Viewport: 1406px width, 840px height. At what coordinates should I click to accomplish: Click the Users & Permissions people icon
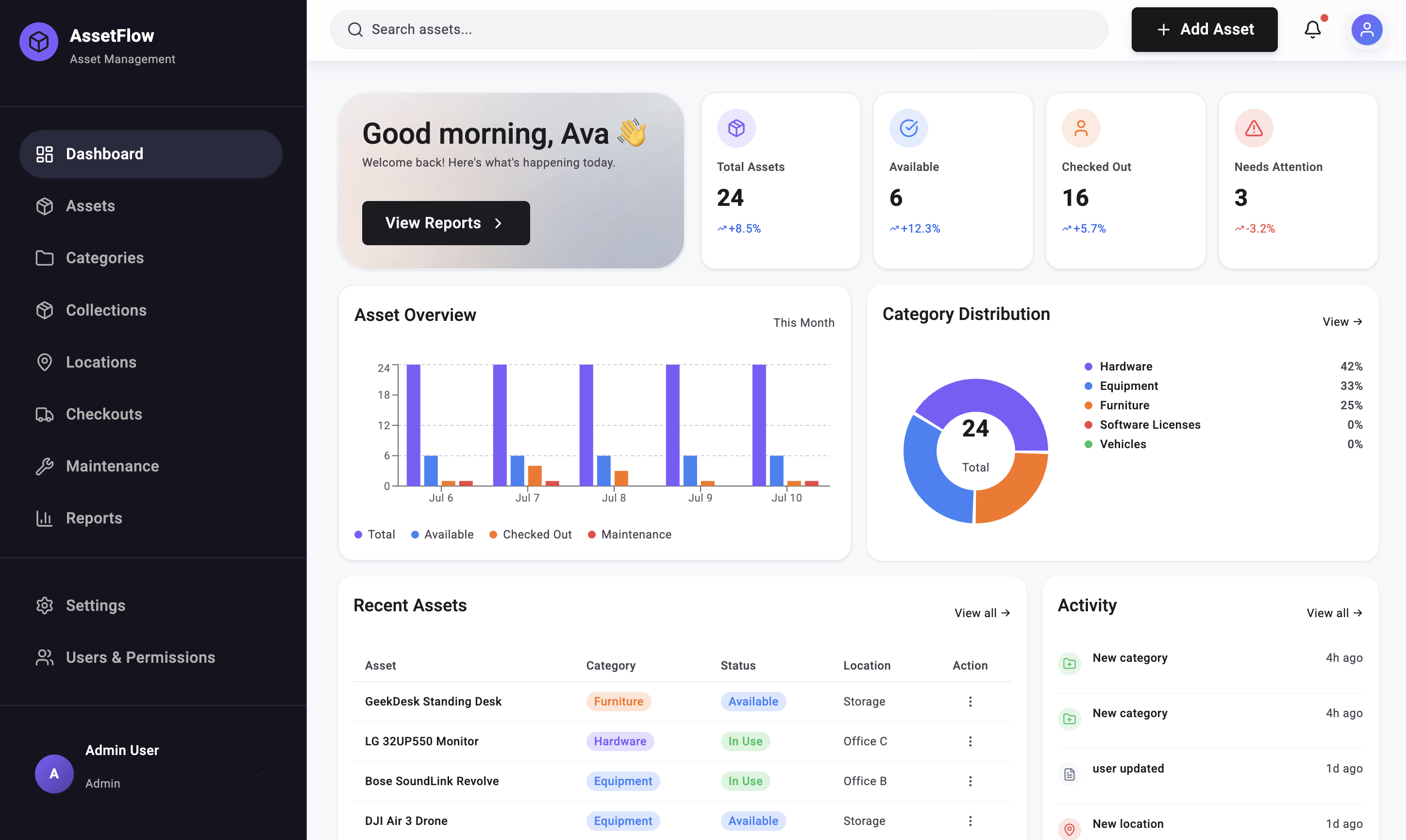click(x=44, y=658)
